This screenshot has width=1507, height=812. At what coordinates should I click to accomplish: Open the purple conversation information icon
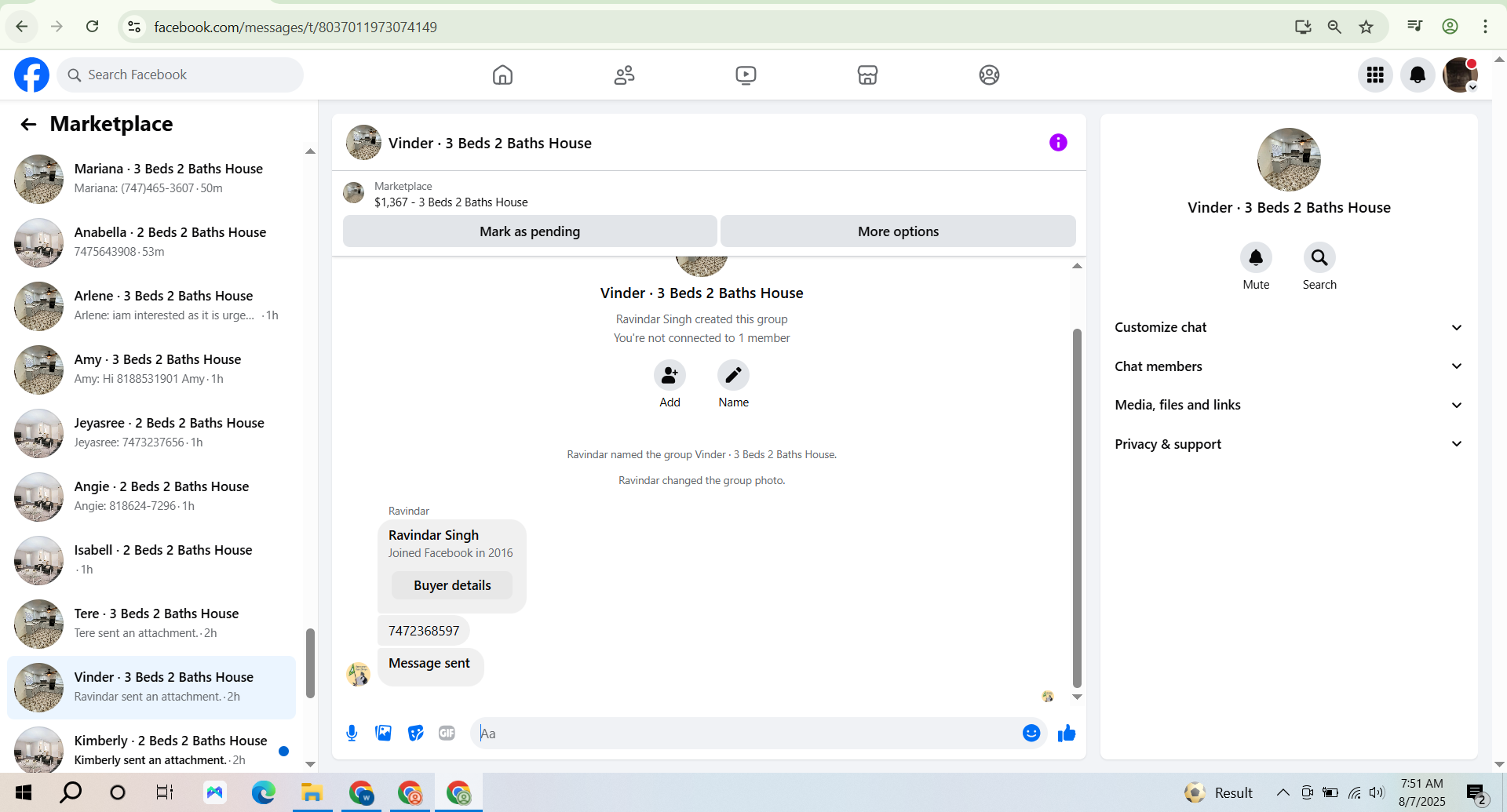click(1058, 142)
